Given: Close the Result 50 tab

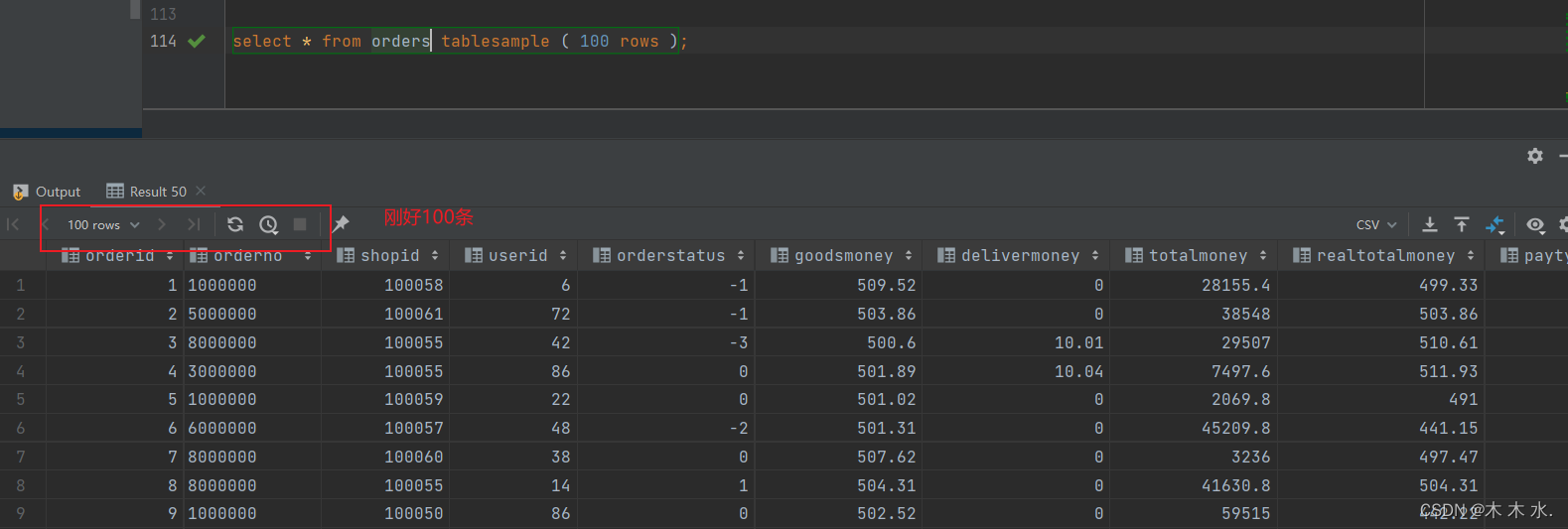Looking at the screenshot, I should pos(201,191).
